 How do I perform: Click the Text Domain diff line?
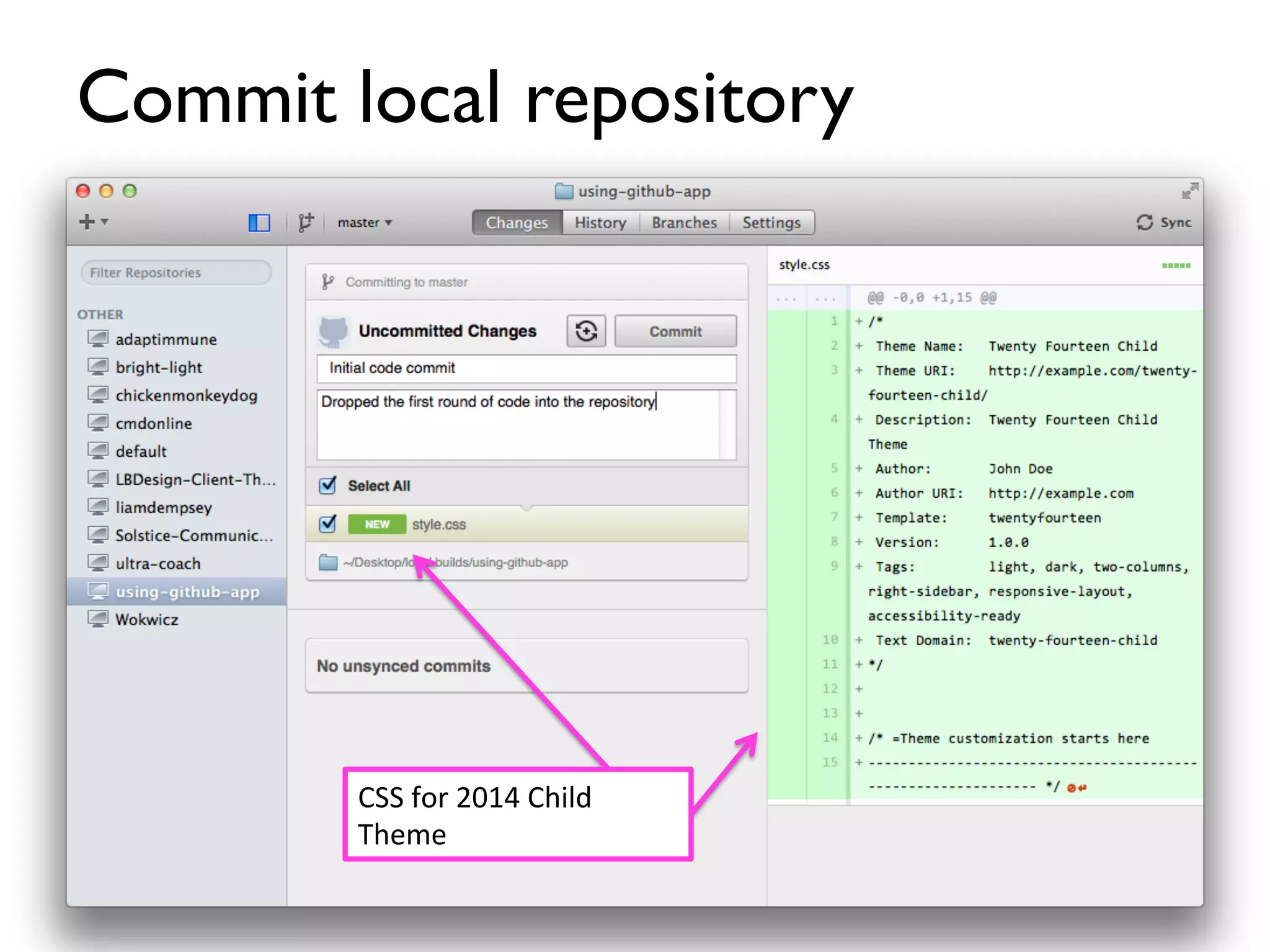point(1016,640)
